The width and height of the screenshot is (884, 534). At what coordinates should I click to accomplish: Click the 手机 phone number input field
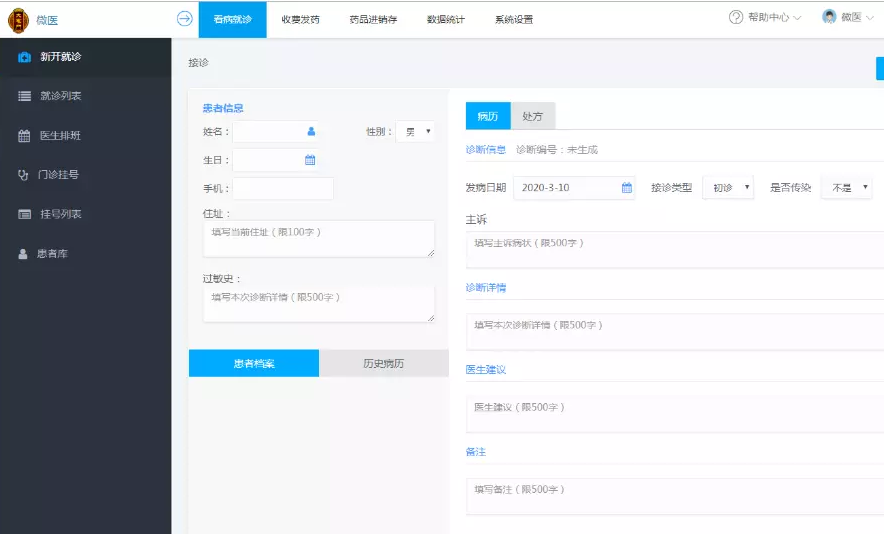coord(283,189)
